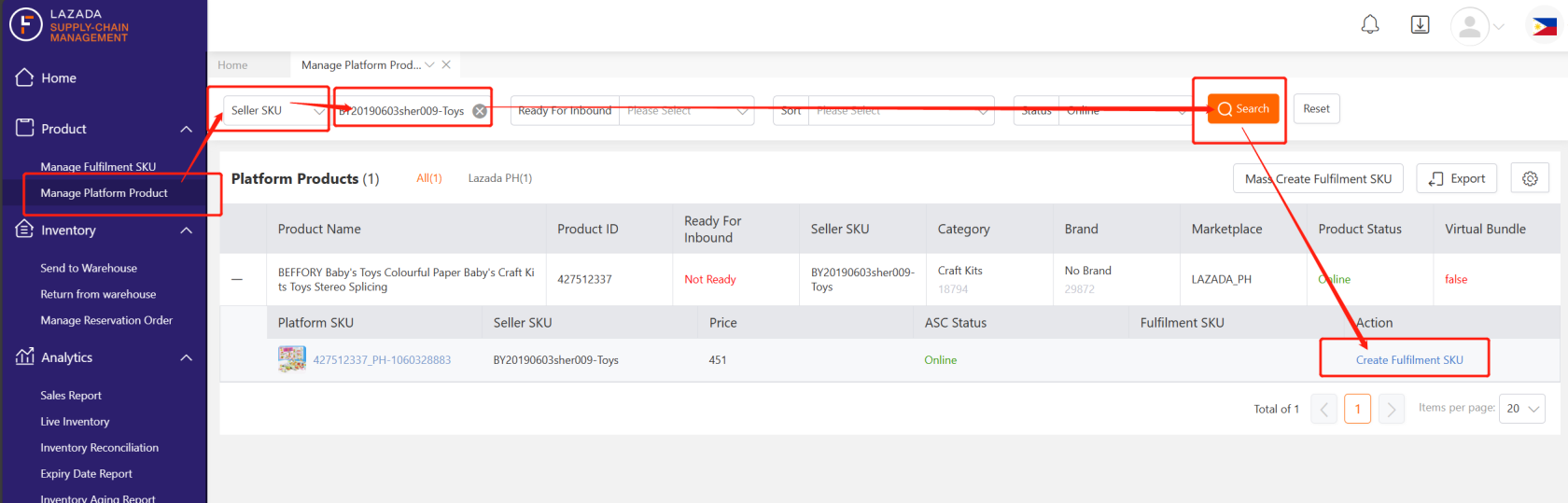Viewport: 1568px width, 503px height.
Task: Close the Manage Platform Prod tab
Action: 446,64
